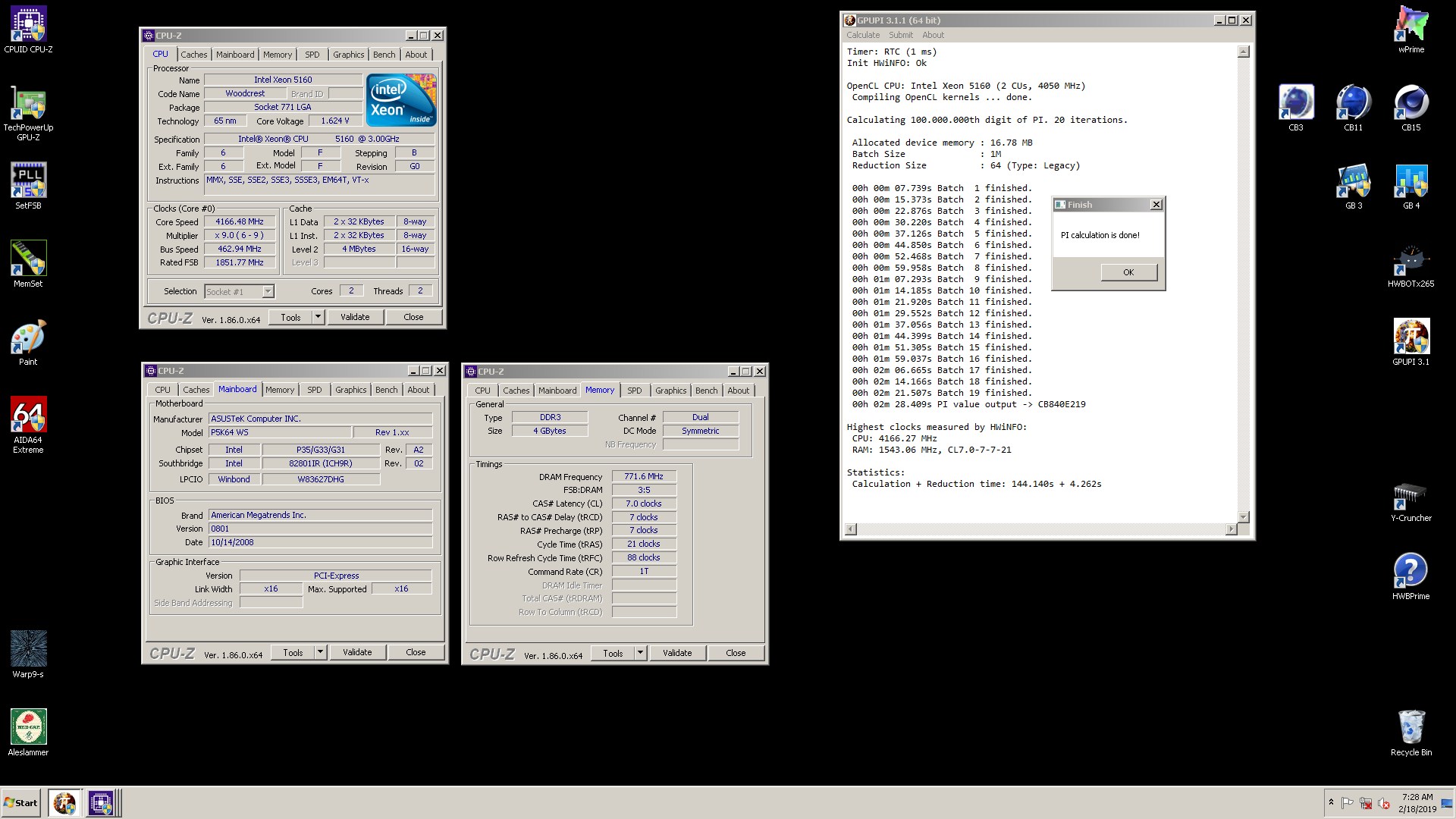
Task: Open Submit menu in GPUPI
Action: (901, 35)
